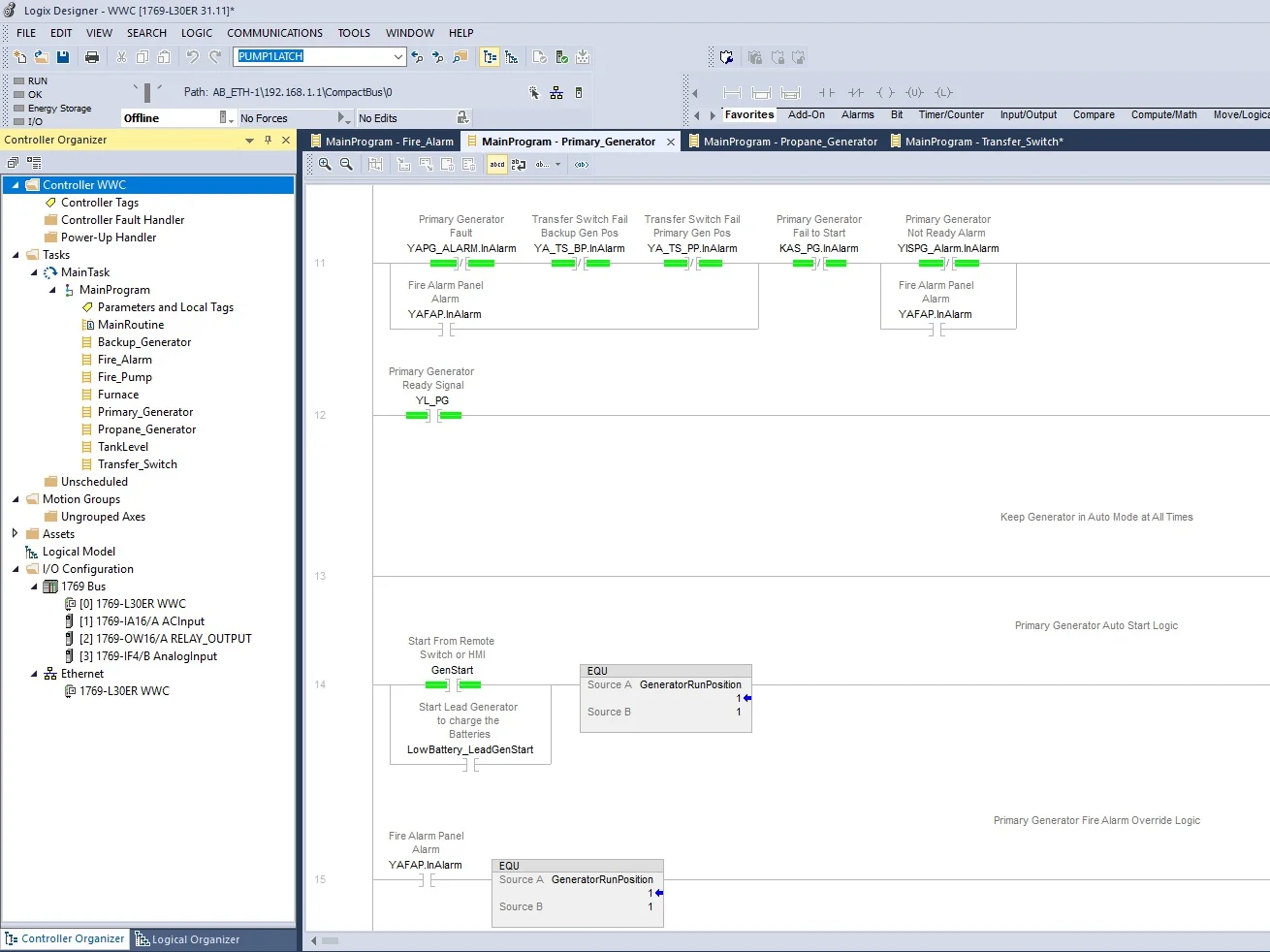Toggle the show descriptions abcd icon
This screenshot has height=952, width=1270.
point(497,165)
